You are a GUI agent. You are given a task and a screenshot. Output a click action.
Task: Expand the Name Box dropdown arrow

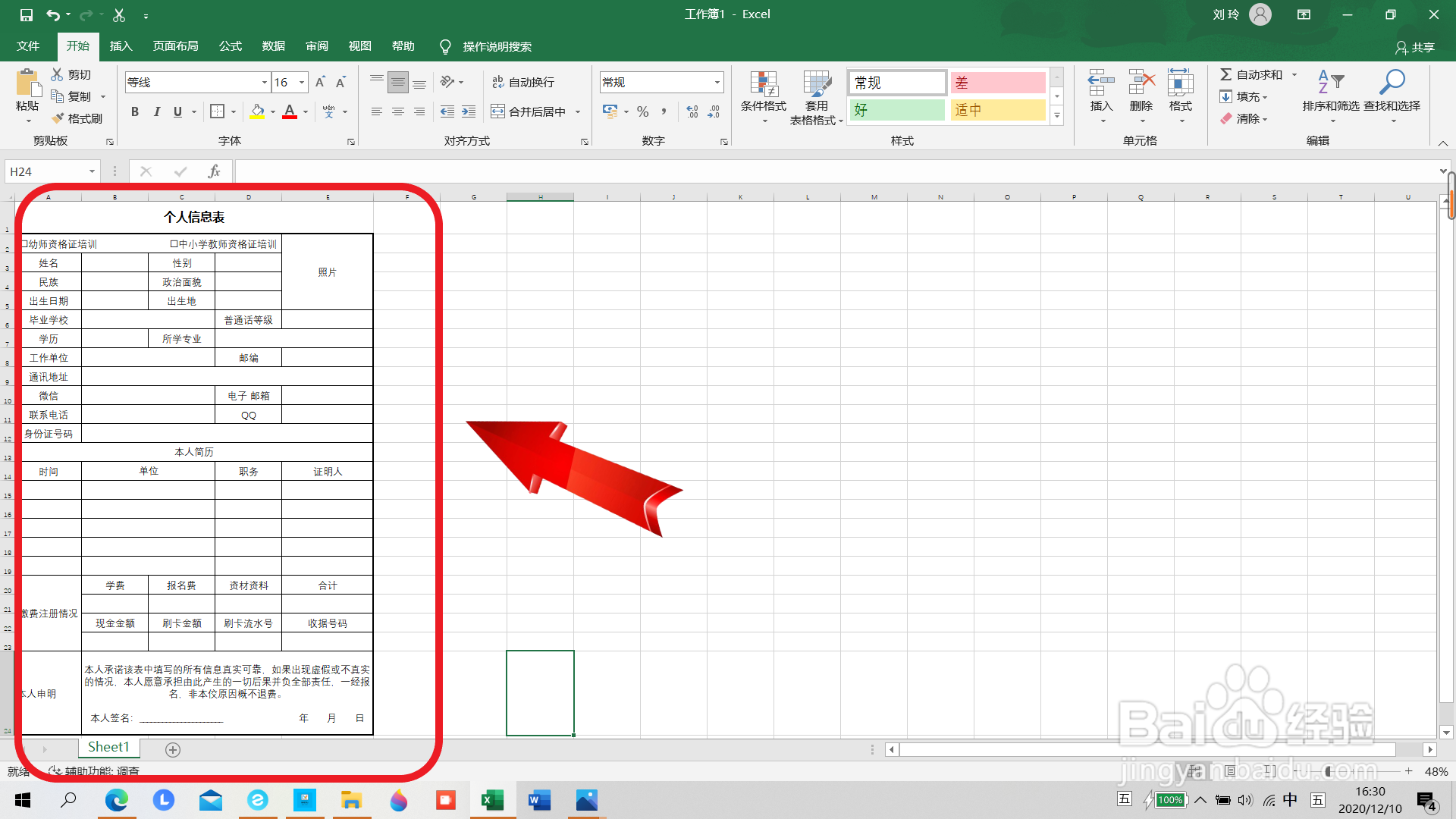pos(92,171)
